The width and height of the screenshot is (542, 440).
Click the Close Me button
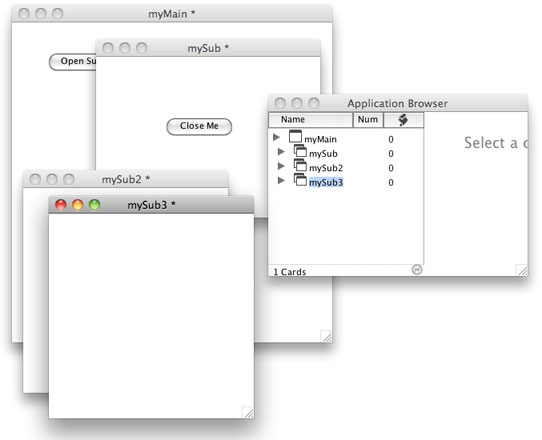point(199,127)
